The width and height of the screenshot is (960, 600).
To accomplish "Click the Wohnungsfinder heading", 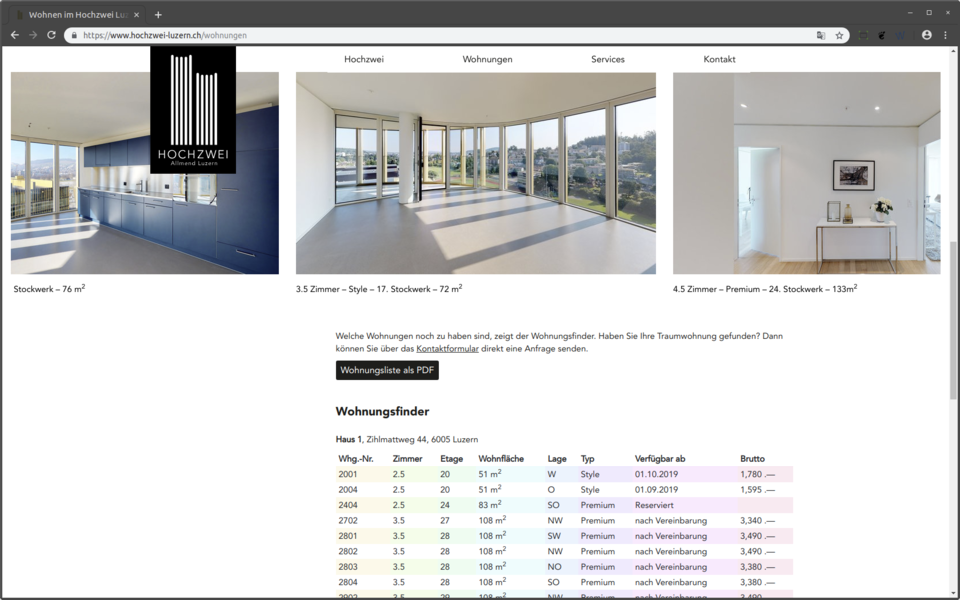I will point(382,411).
